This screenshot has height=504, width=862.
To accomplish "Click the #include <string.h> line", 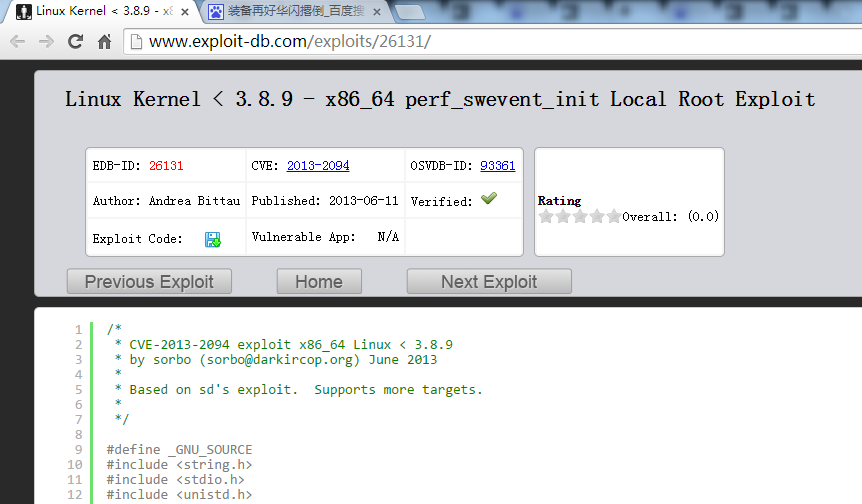I will [x=179, y=464].
